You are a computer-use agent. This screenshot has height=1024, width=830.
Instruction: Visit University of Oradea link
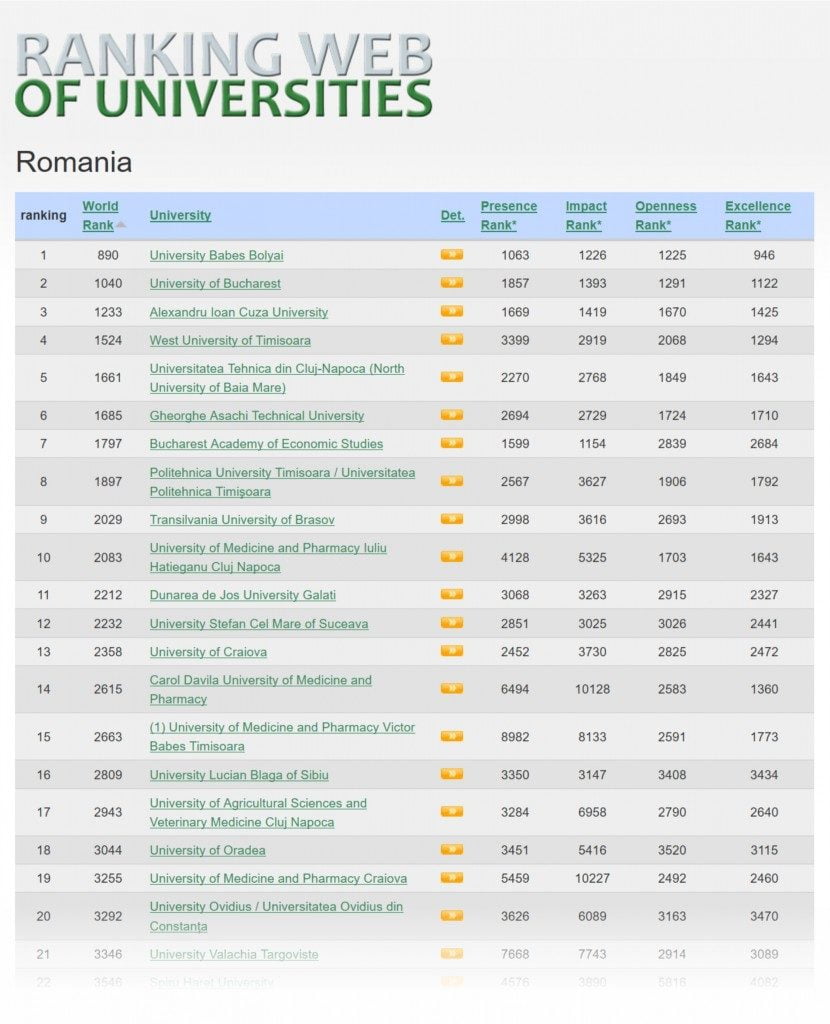[x=208, y=850]
